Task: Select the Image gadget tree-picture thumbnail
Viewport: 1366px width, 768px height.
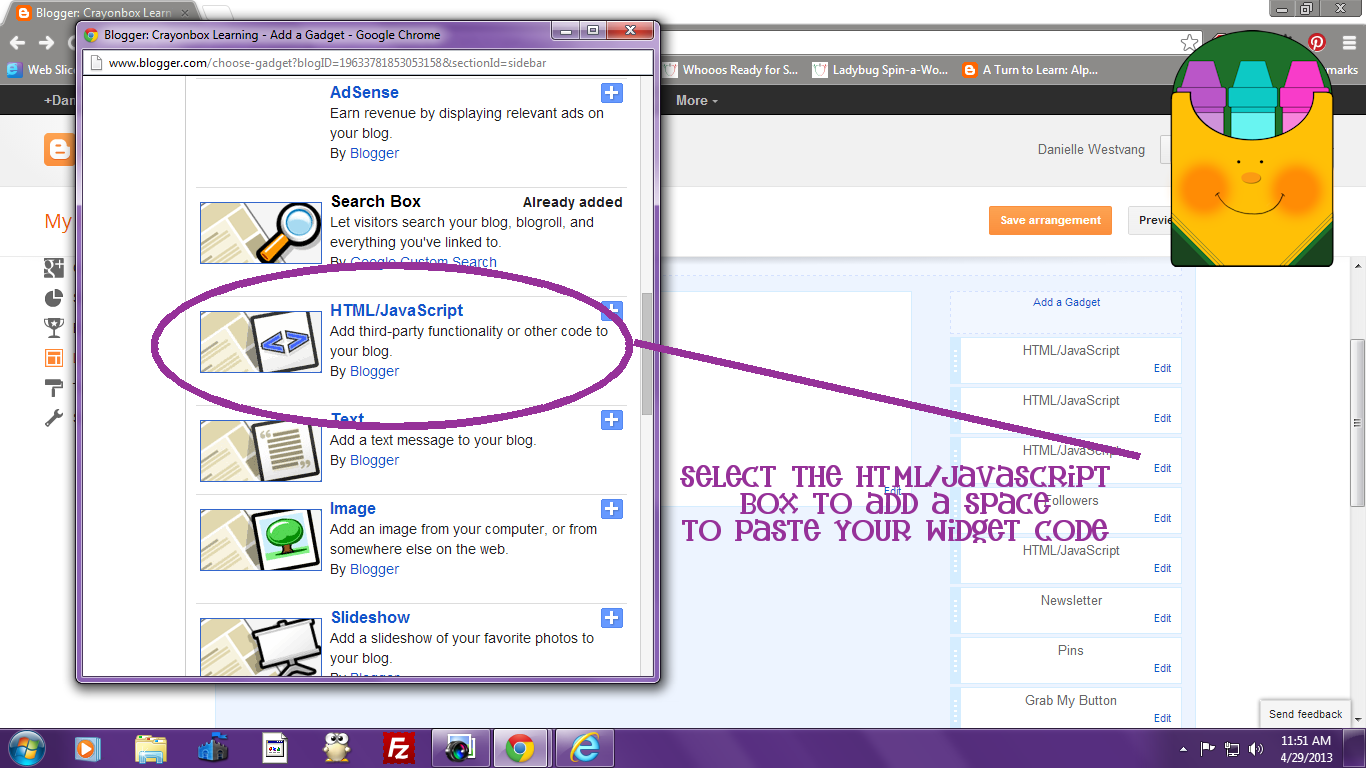Action: (261, 540)
